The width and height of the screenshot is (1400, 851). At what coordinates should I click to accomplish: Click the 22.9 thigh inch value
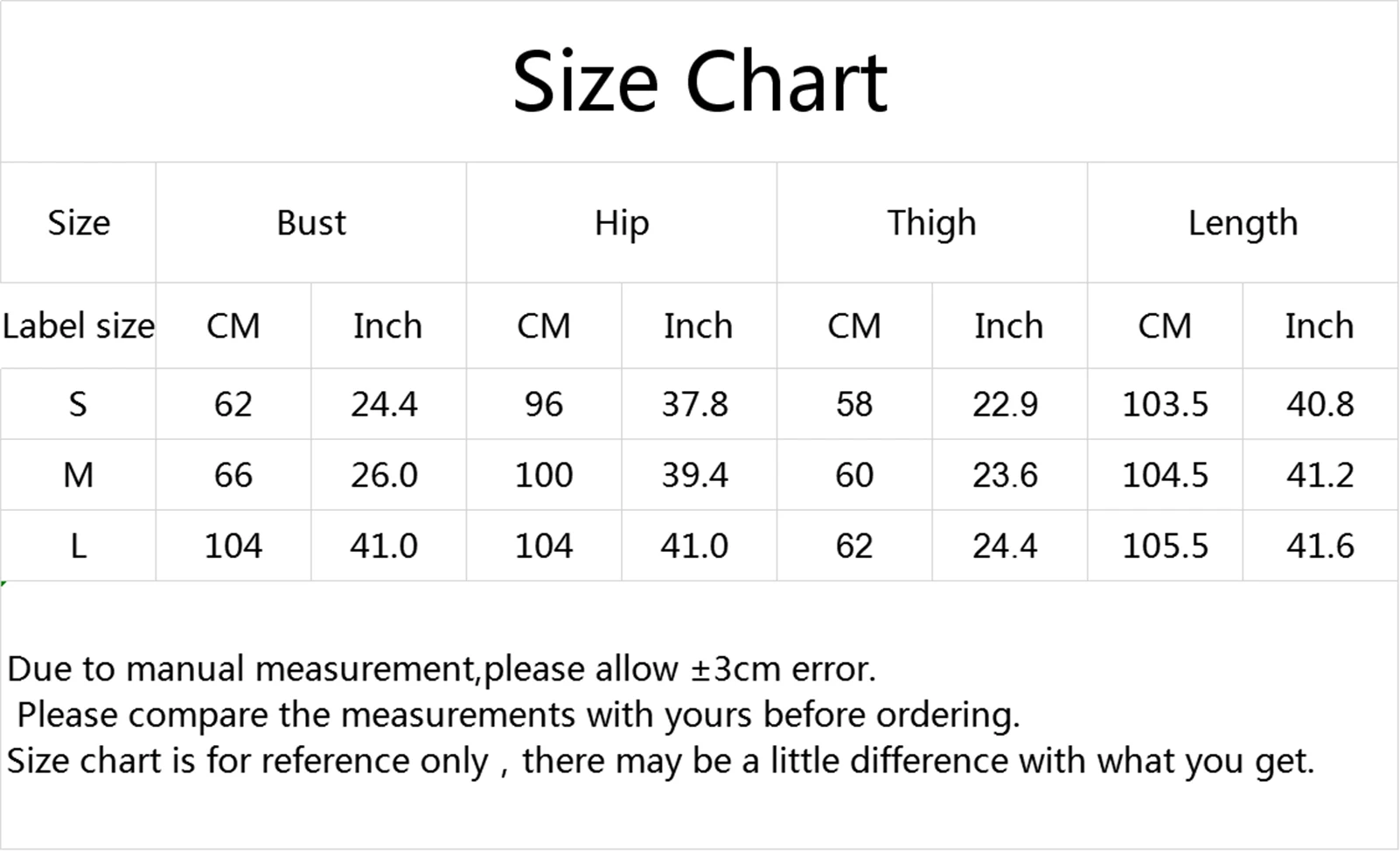coord(1005,404)
